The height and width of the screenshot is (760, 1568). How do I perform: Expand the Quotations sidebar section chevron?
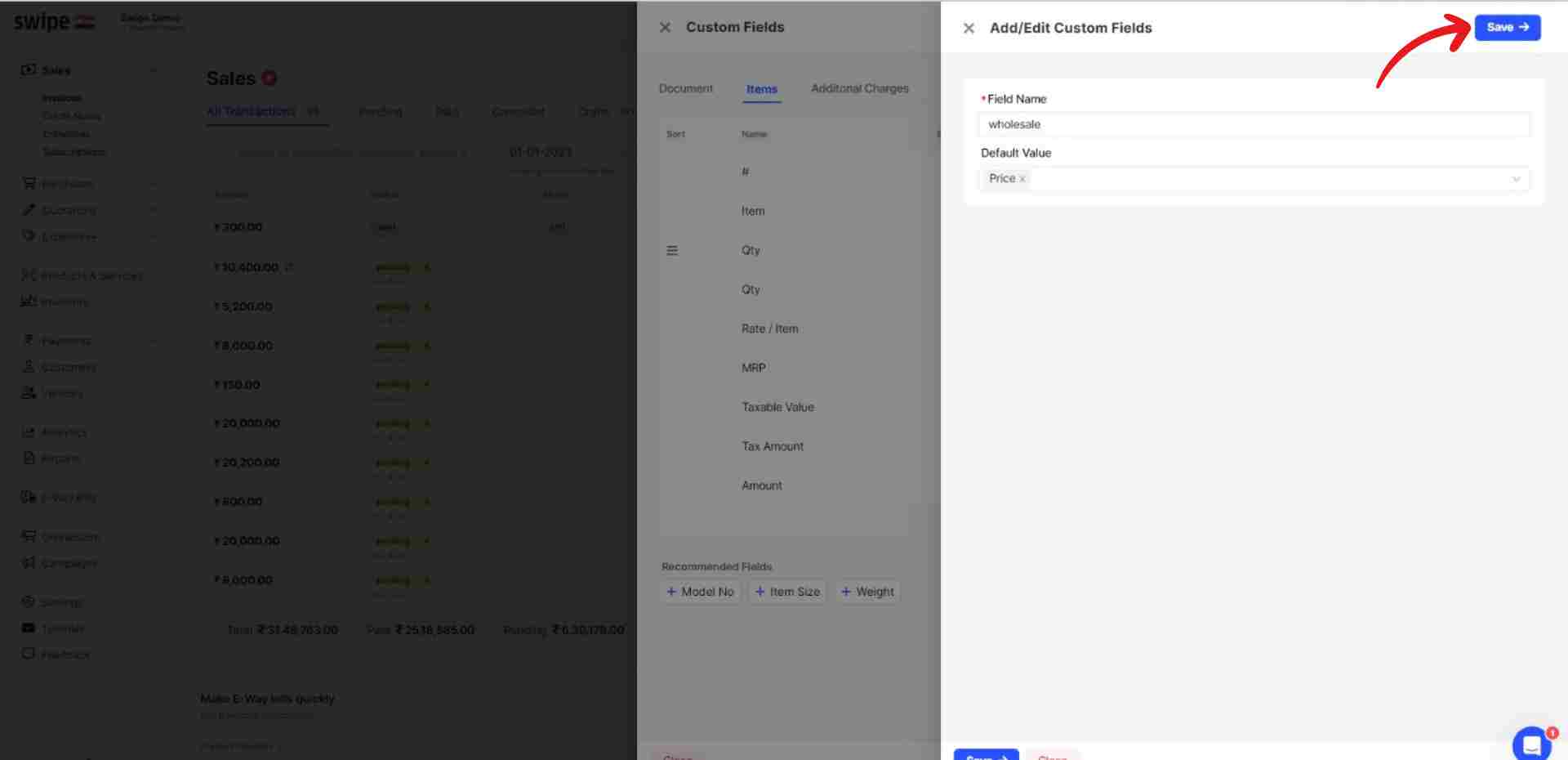[x=154, y=211]
